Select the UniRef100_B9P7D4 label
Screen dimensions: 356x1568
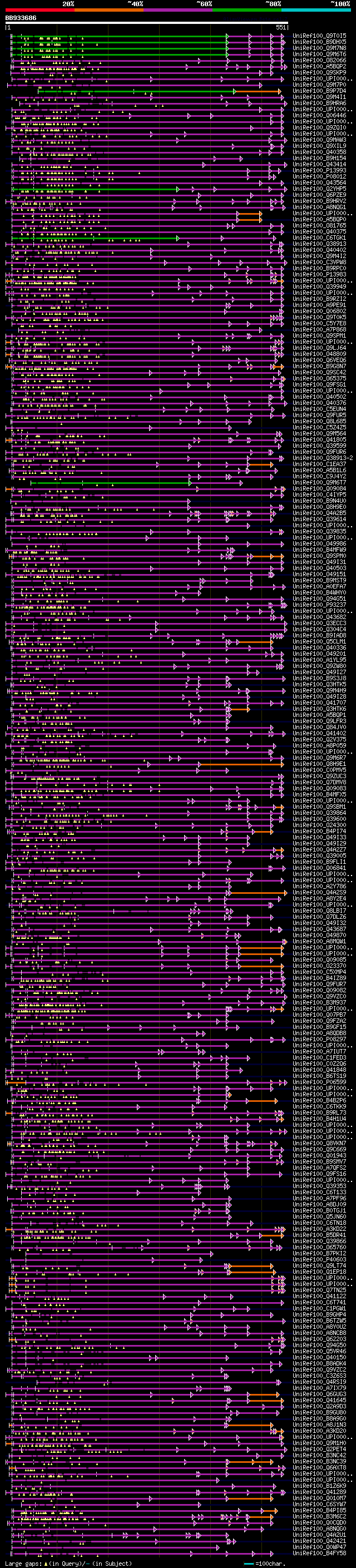click(x=319, y=91)
